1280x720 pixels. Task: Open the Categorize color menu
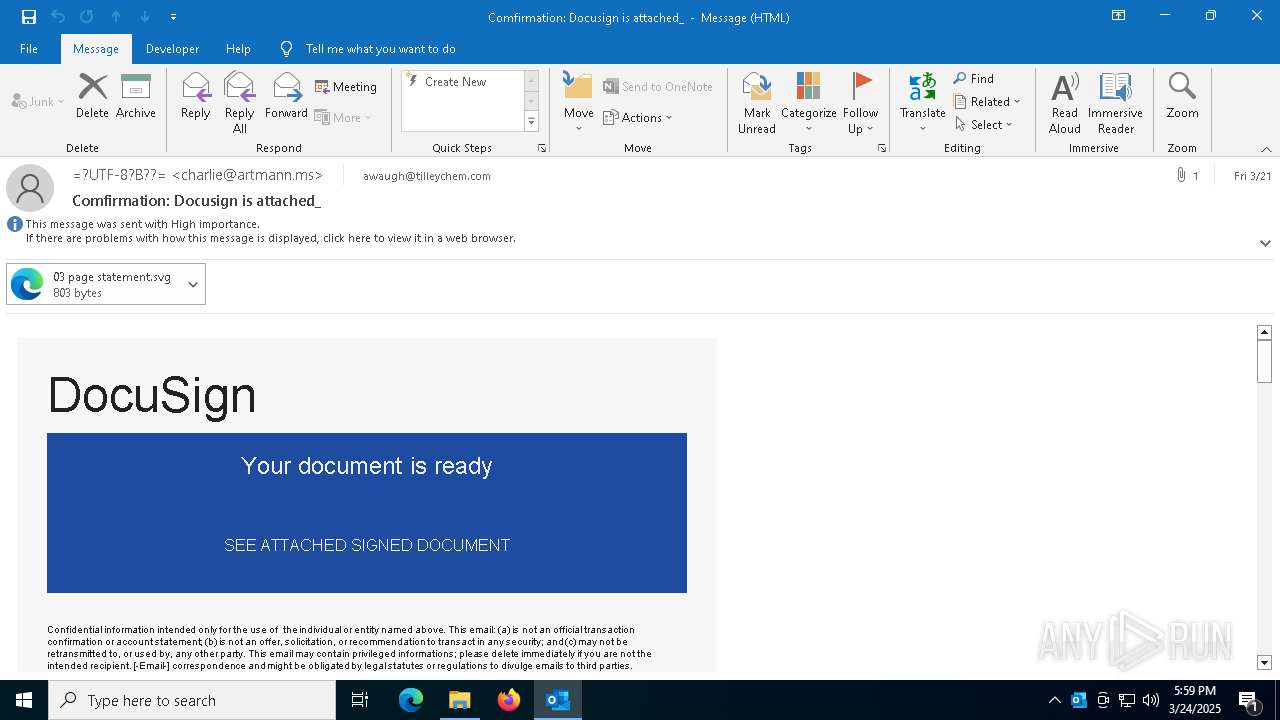pos(809,102)
